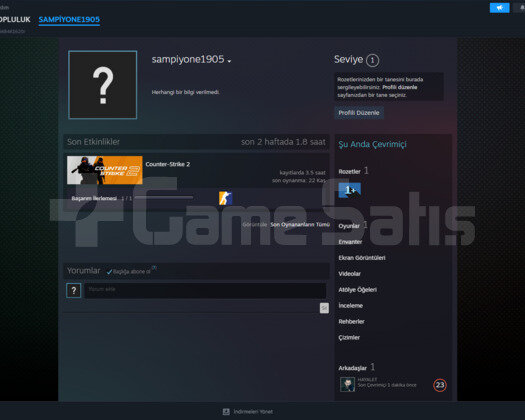Click the 'Yorum ekle' comment input field
Image resolution: width=525 pixels, height=420 pixels.
(x=205, y=291)
